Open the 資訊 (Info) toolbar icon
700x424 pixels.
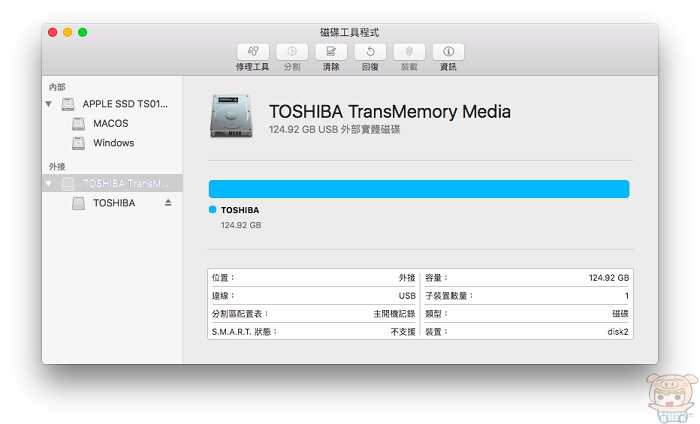447,51
